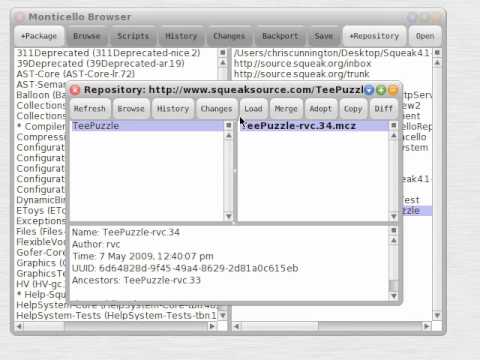Click the green expand icon of Repository window
The width and height of the screenshot is (480, 360).
pos(381,90)
